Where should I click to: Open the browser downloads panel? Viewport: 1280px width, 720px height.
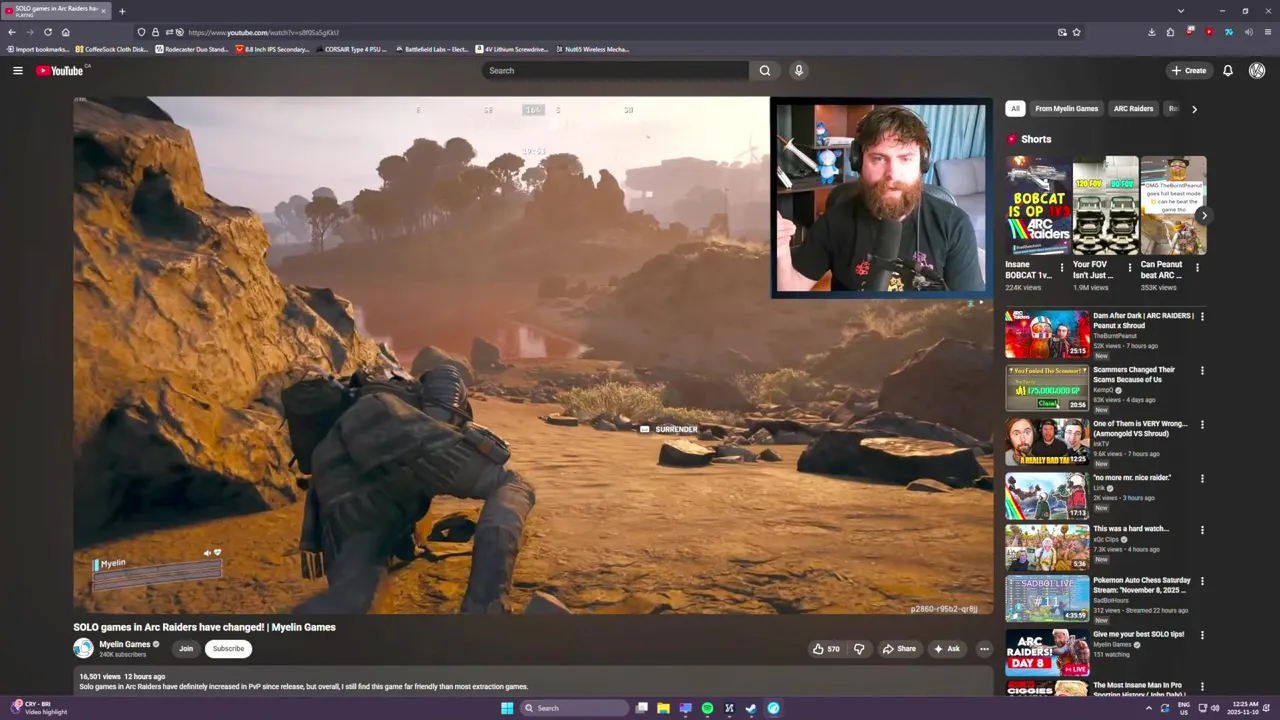[x=1152, y=32]
